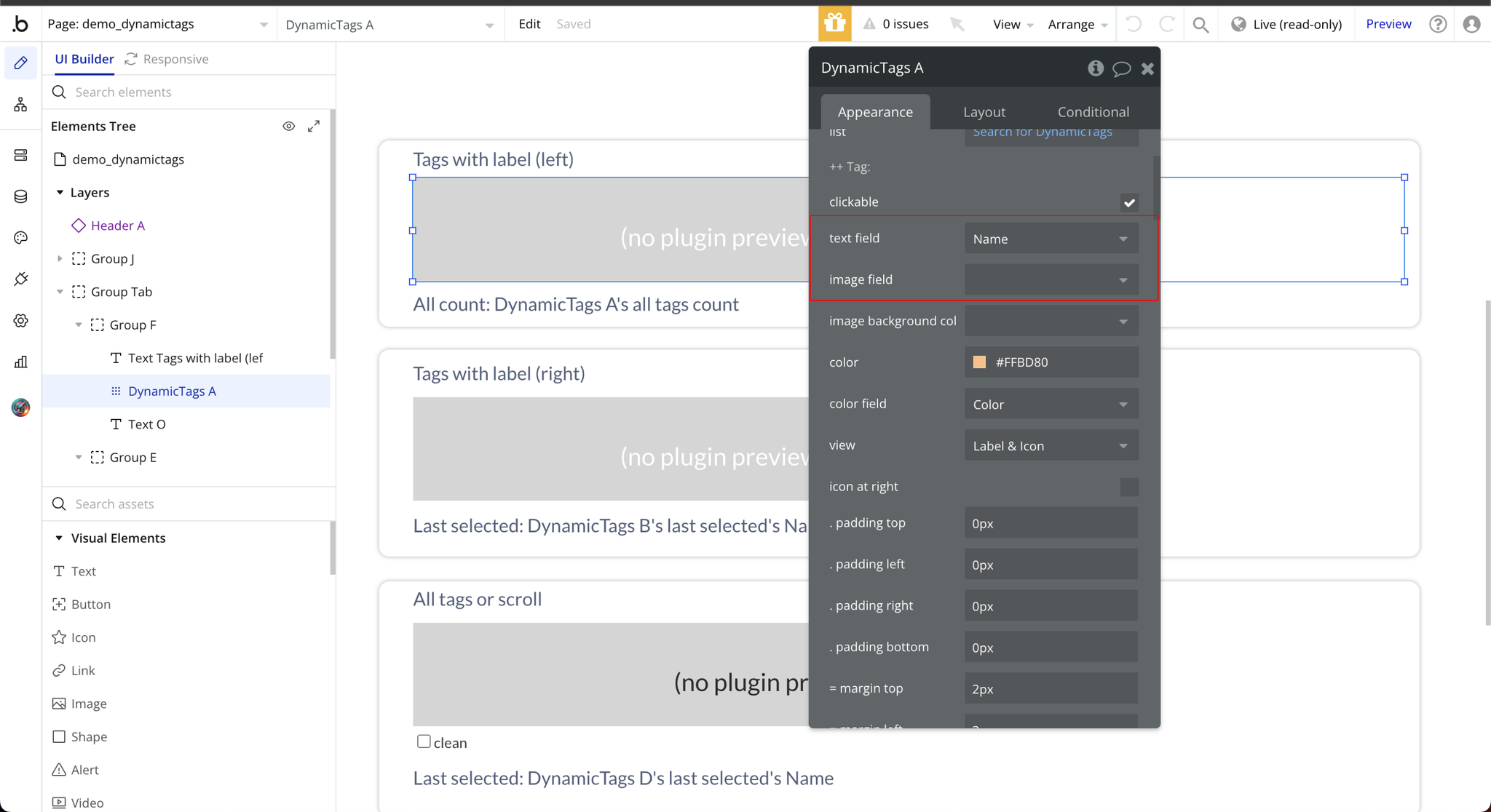Enable the icon at right checkbox
Image resolution: width=1491 pixels, height=812 pixels.
tap(1129, 487)
